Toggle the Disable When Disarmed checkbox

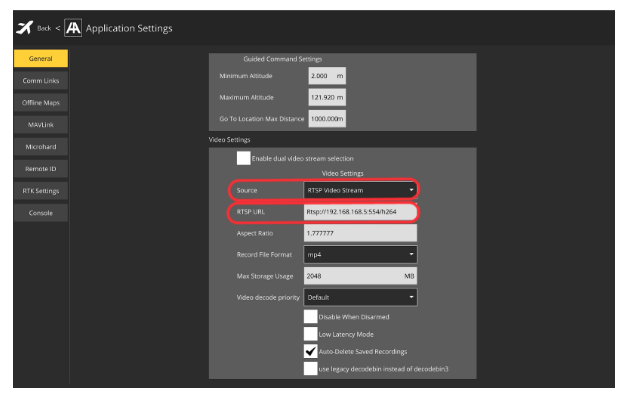(x=310, y=317)
